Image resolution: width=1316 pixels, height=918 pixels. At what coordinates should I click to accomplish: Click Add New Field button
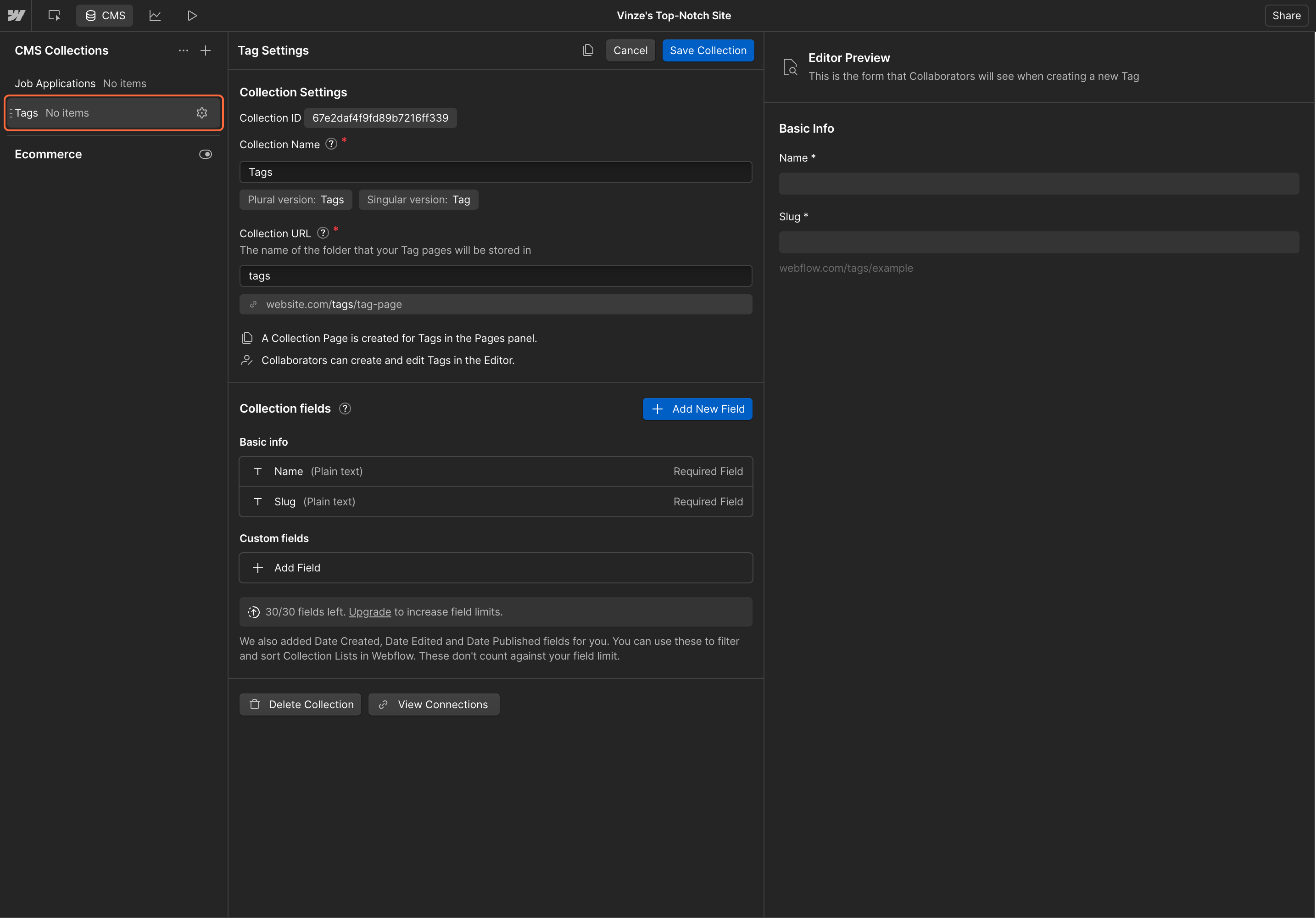pos(697,409)
